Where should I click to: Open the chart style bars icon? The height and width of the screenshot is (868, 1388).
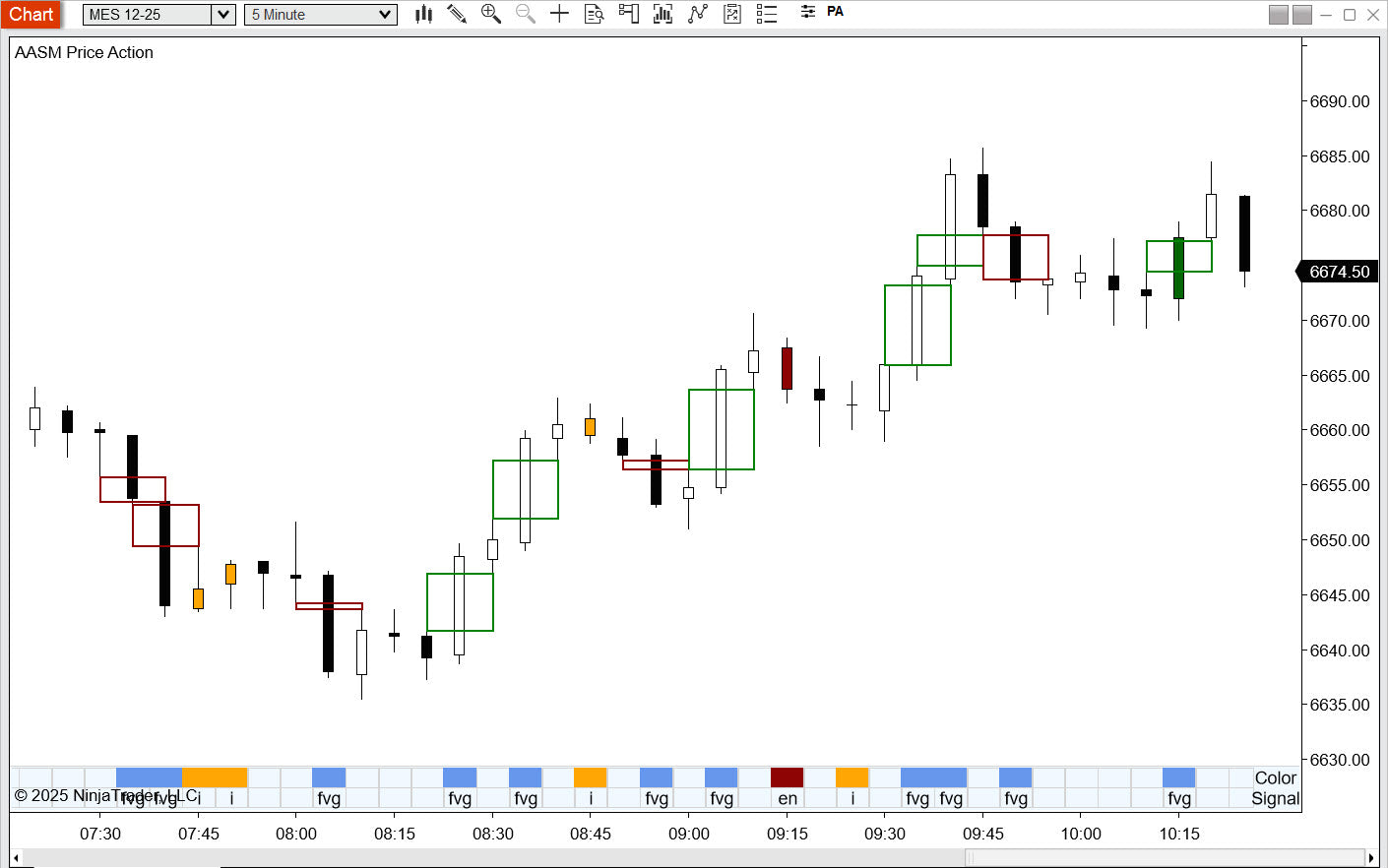click(x=424, y=14)
